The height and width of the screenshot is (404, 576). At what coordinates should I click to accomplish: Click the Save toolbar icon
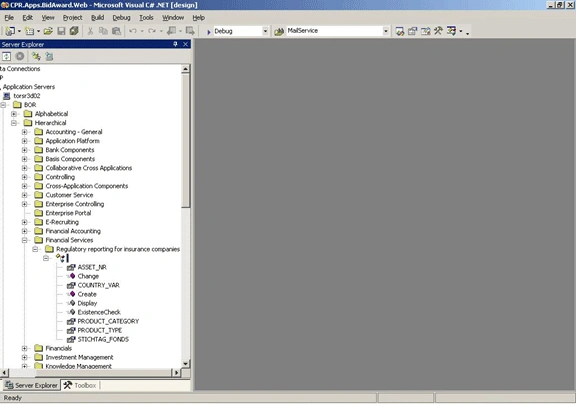[x=61, y=31]
